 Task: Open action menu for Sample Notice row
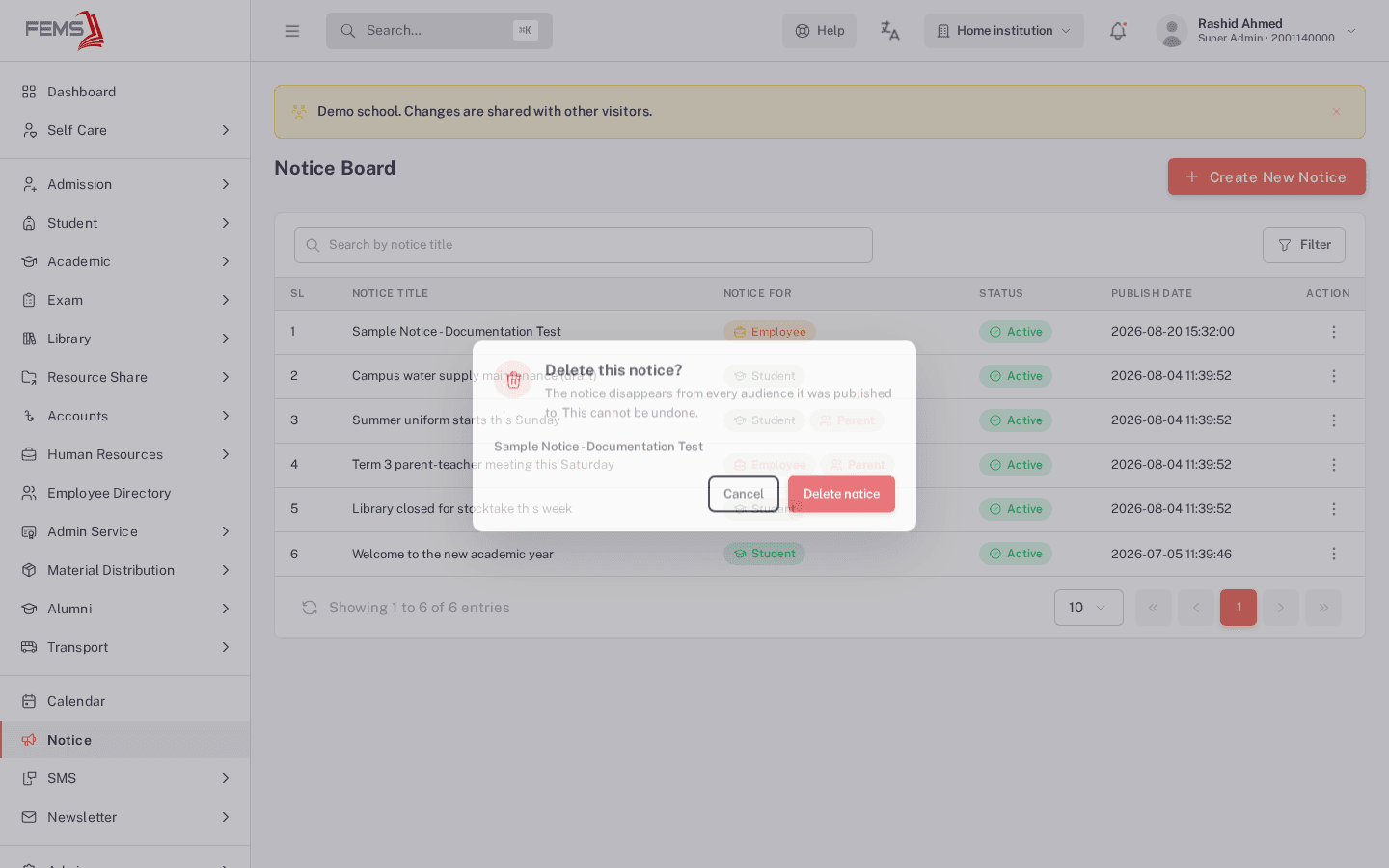pyautogui.click(x=1334, y=332)
